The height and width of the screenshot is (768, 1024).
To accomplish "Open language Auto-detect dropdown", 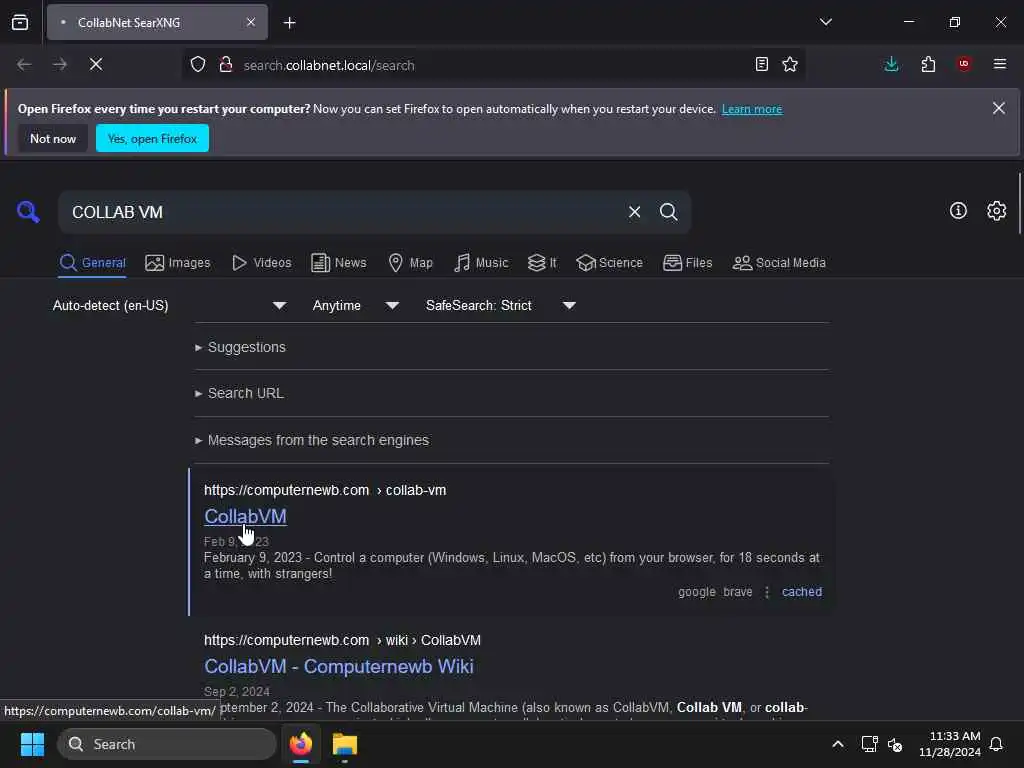I will coord(168,305).
